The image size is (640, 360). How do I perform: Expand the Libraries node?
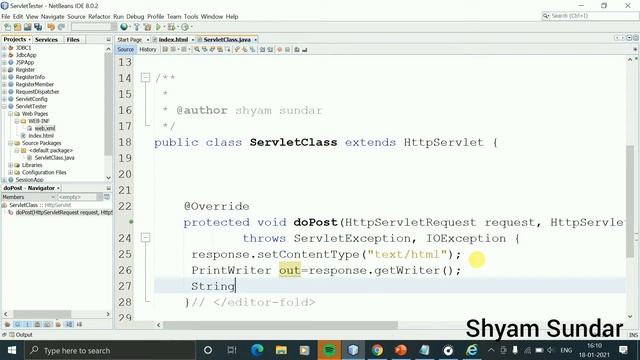(x=11, y=165)
